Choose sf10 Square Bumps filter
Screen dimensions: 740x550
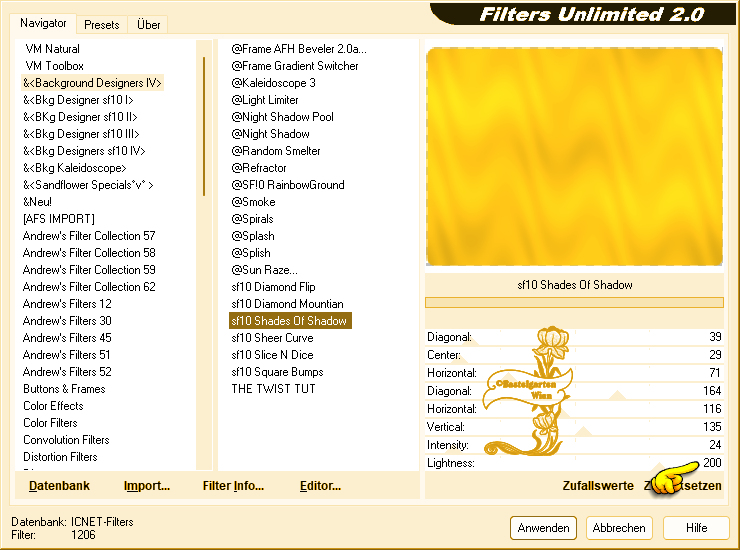click(278, 372)
